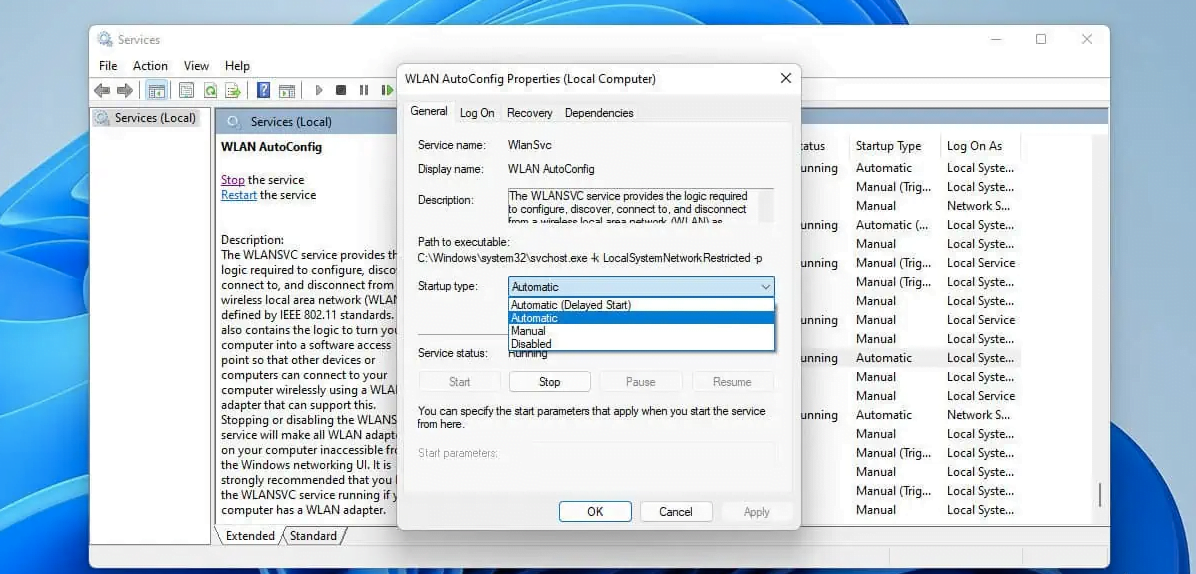Image resolution: width=1196 pixels, height=574 pixels.
Task: Select Automatic (Delayed Start) from the list
Action: [570, 305]
